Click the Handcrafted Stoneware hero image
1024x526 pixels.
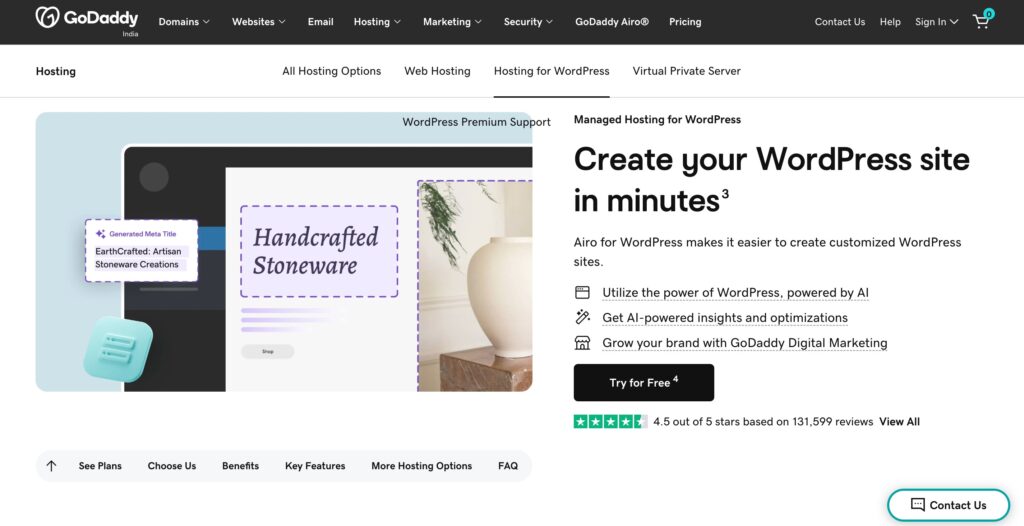coord(284,252)
